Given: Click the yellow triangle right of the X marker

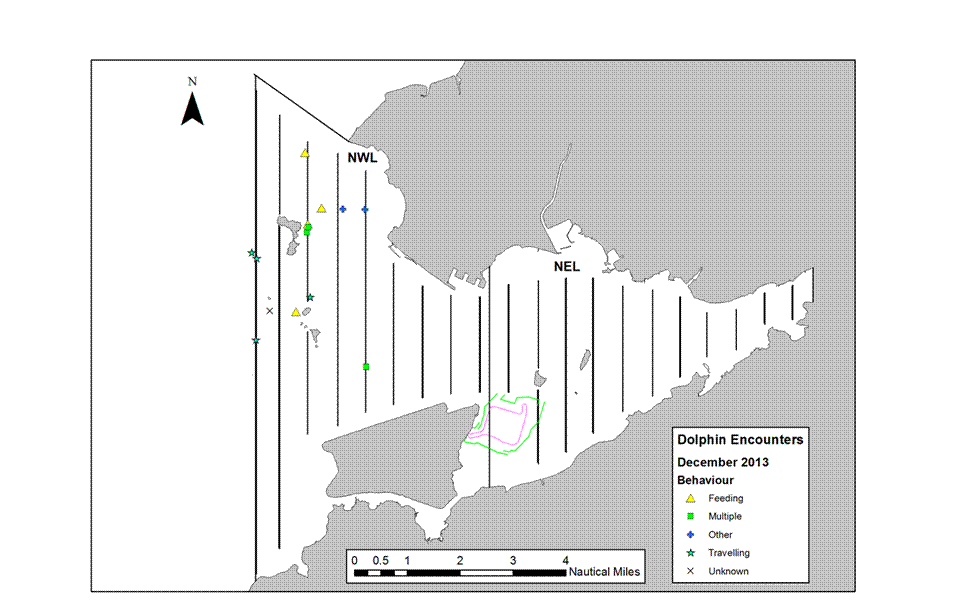Looking at the screenshot, I should point(296,312).
